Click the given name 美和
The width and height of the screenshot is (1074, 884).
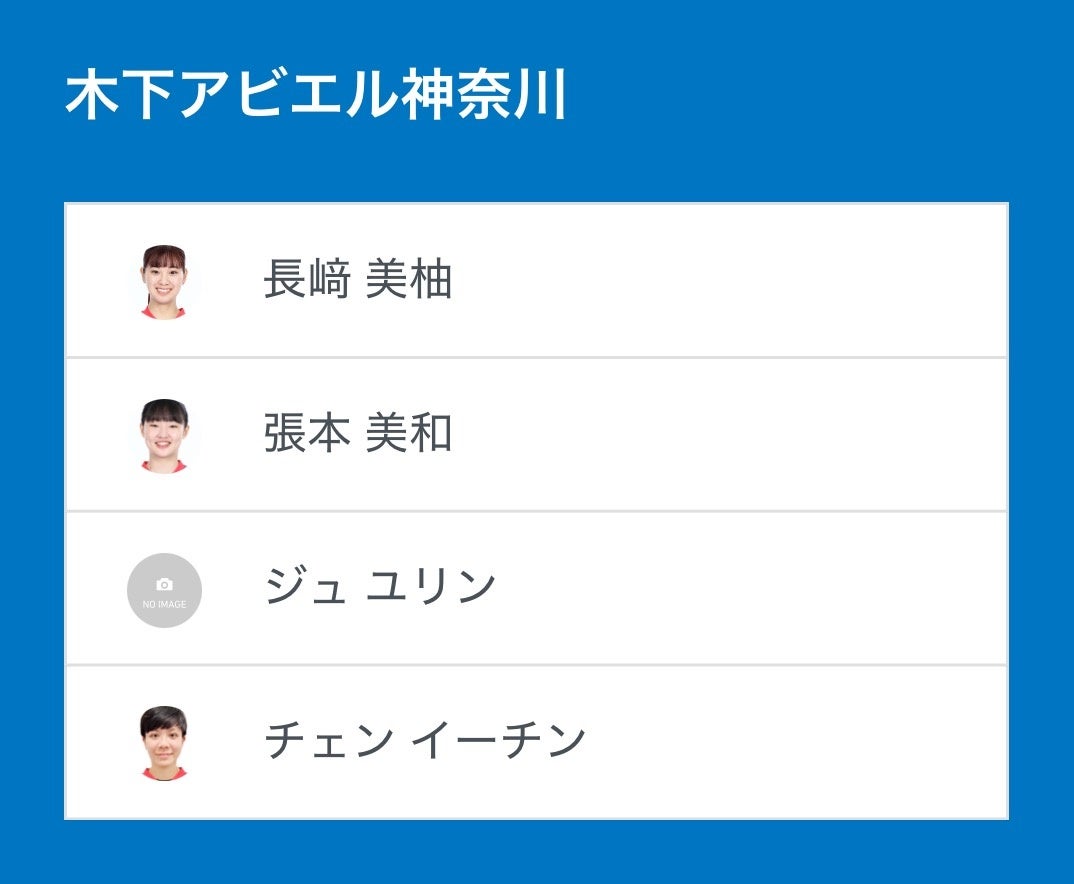pos(409,434)
